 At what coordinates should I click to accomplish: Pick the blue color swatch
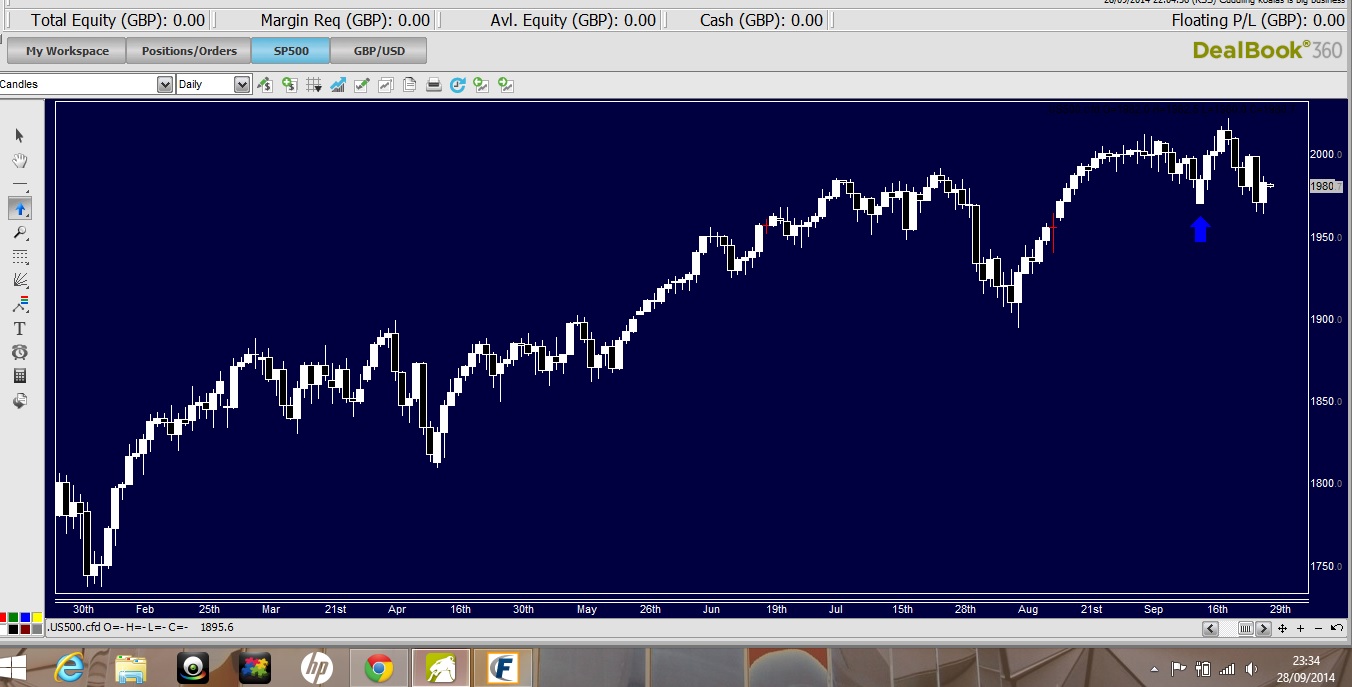click(25, 617)
